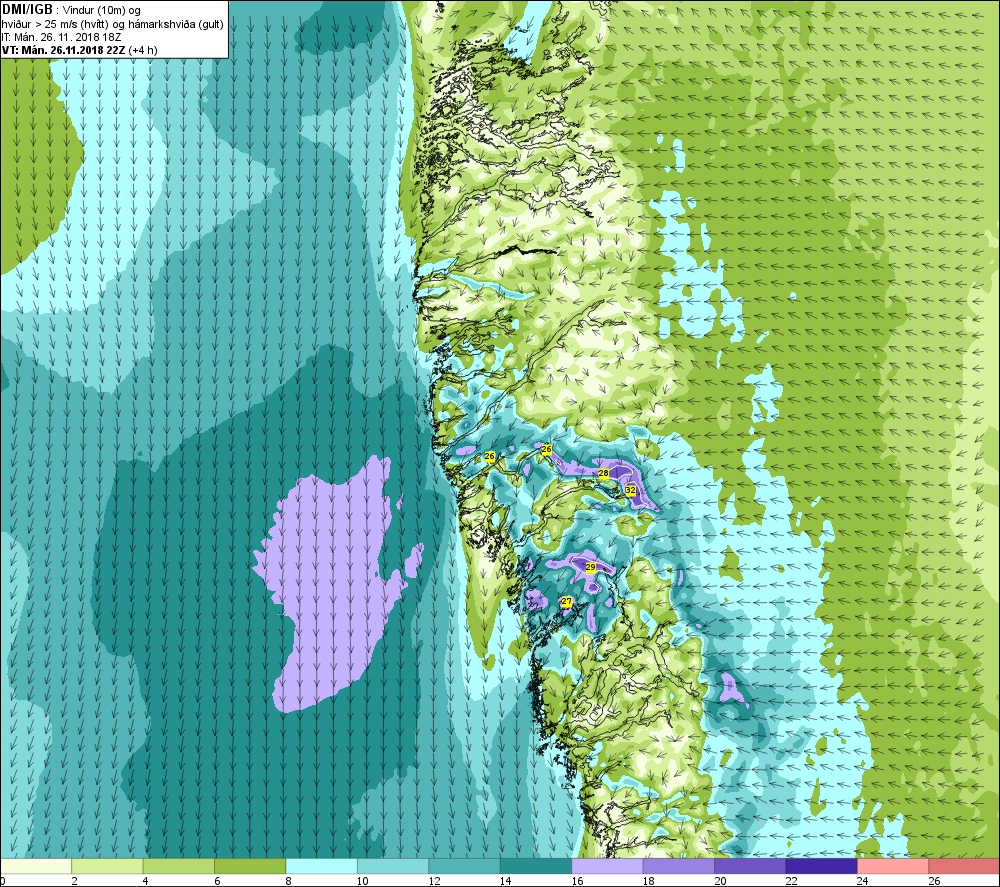This screenshot has height=887, width=1000.
Task: Click the yellow 32 gust marker
Action: coord(630,490)
